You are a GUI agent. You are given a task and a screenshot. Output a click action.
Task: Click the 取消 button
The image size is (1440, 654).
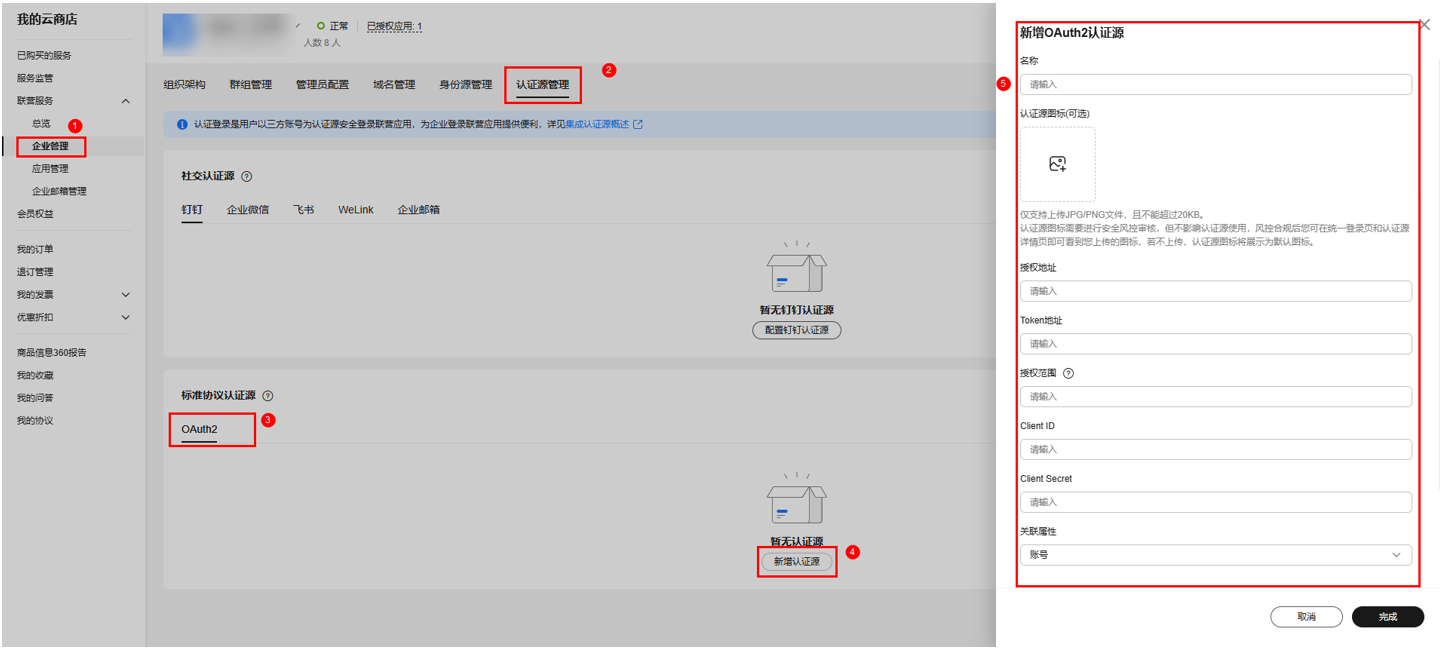tap(1306, 617)
